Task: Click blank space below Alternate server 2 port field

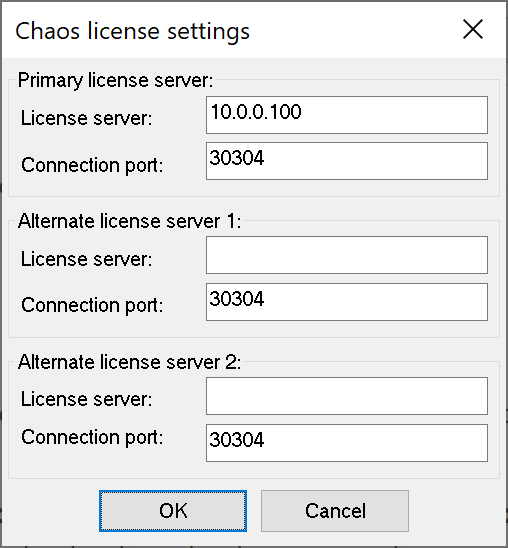Action: point(254,470)
